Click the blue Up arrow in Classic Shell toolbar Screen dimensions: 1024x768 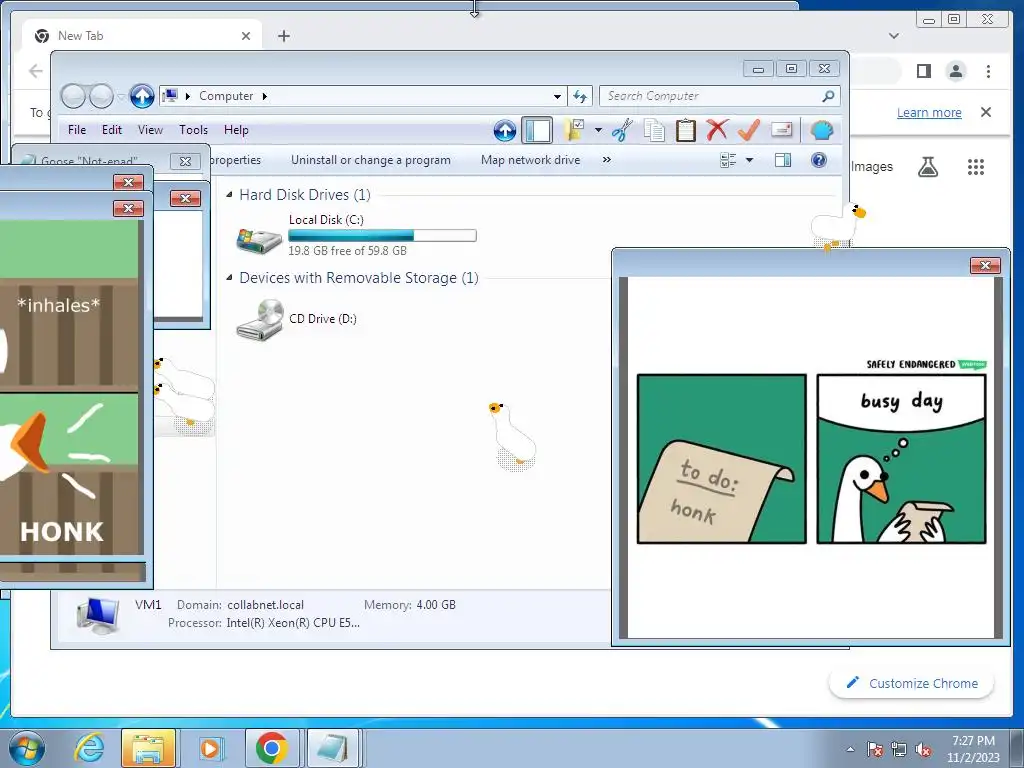[504, 131]
